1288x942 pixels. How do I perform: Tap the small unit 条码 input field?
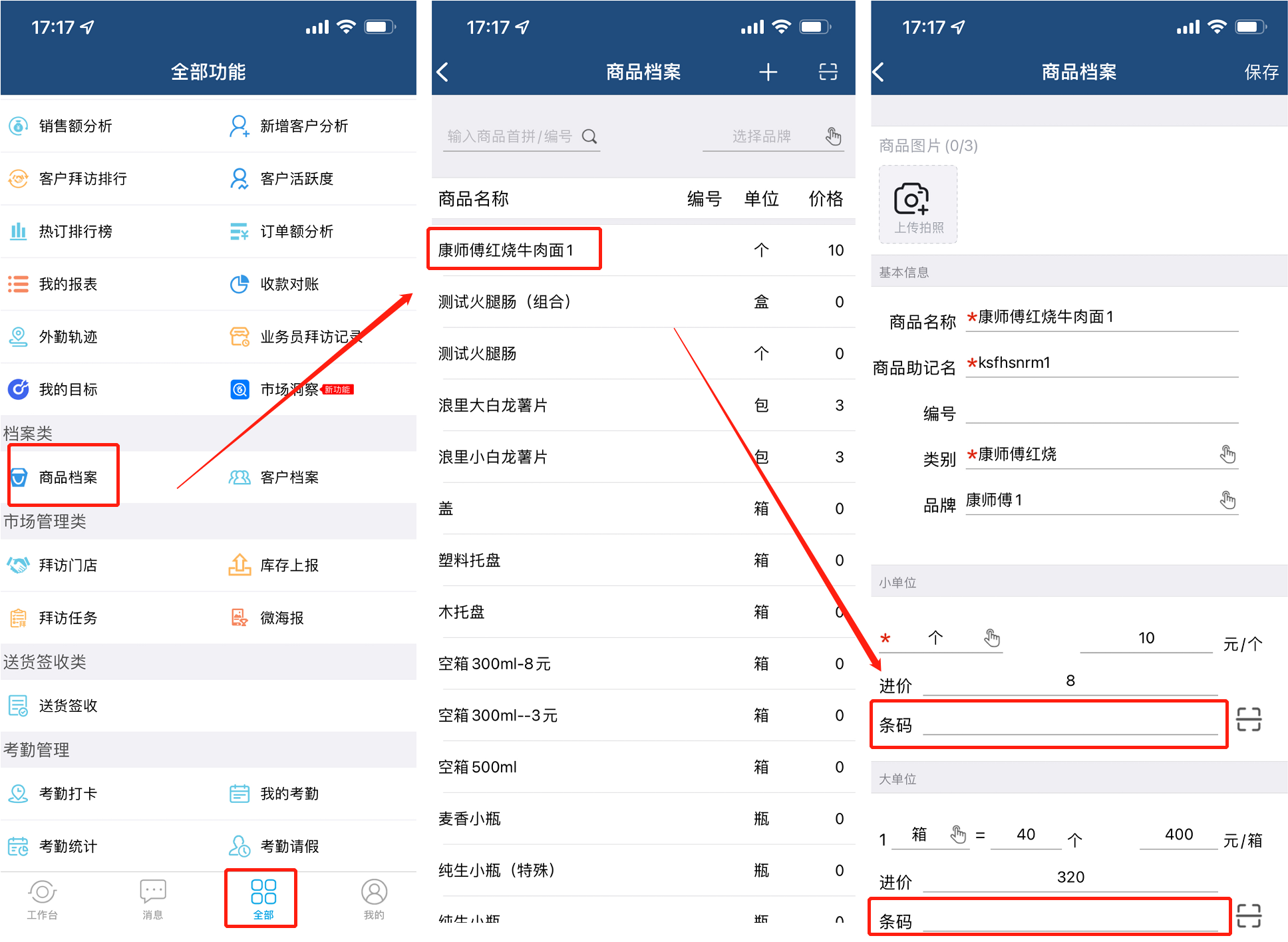pyautogui.click(x=1070, y=722)
